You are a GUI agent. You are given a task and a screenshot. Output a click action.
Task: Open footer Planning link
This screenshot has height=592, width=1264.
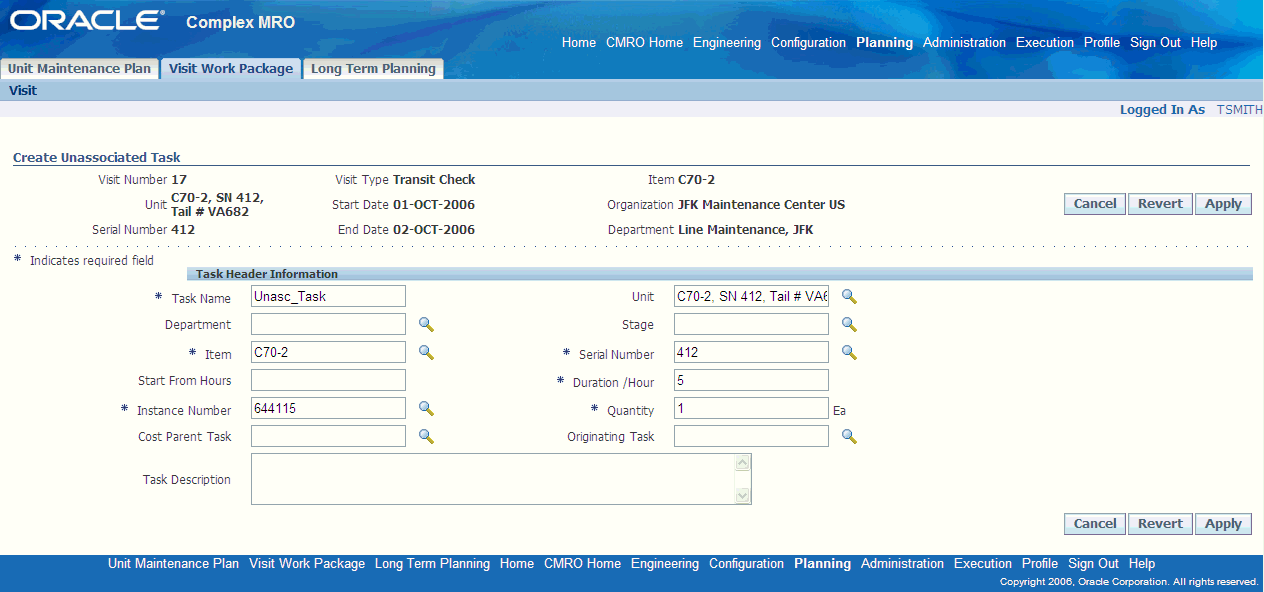point(822,563)
